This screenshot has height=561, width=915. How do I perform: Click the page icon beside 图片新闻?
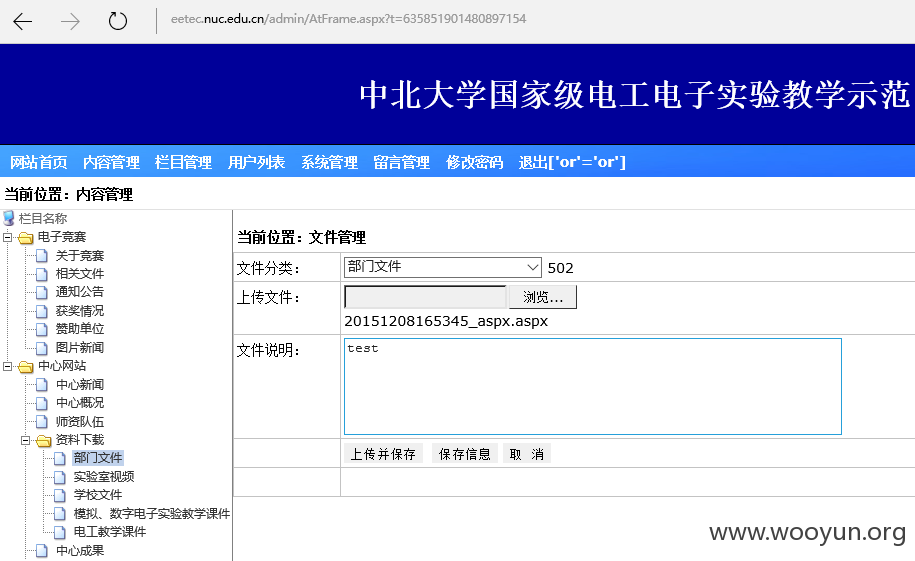pos(41,348)
